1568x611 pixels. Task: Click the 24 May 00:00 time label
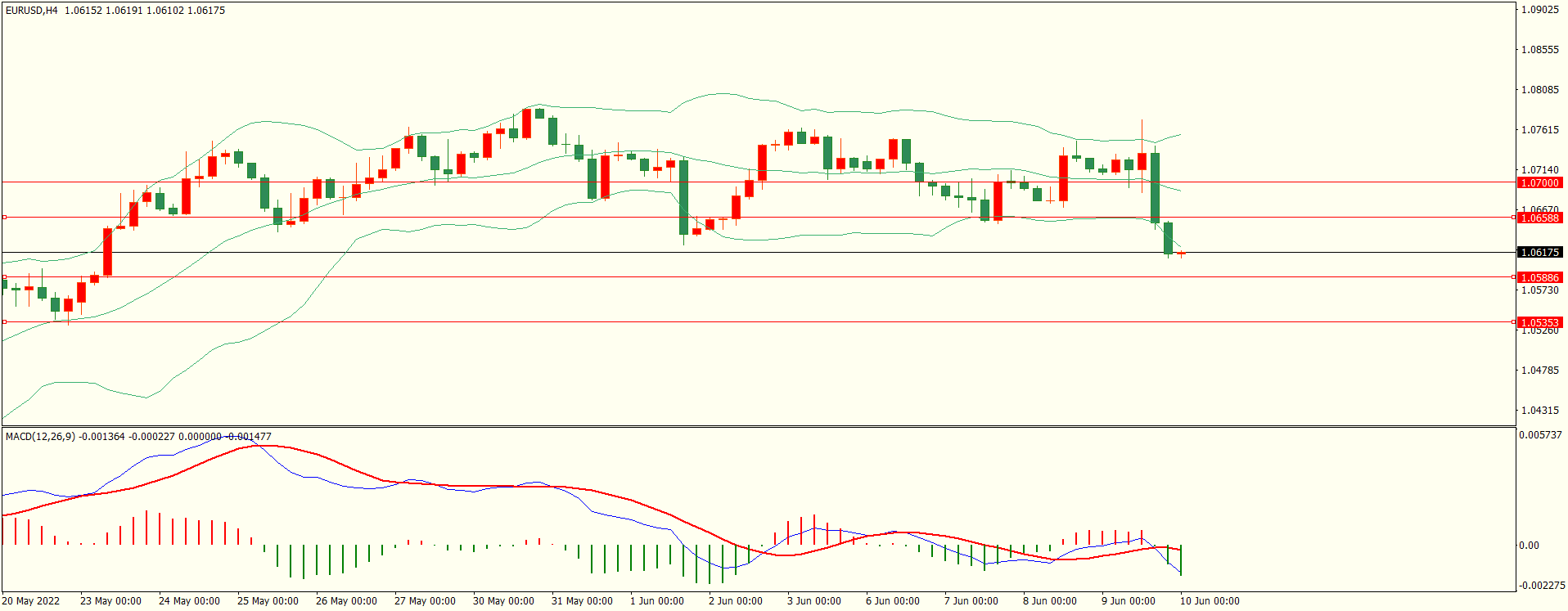click(x=189, y=601)
